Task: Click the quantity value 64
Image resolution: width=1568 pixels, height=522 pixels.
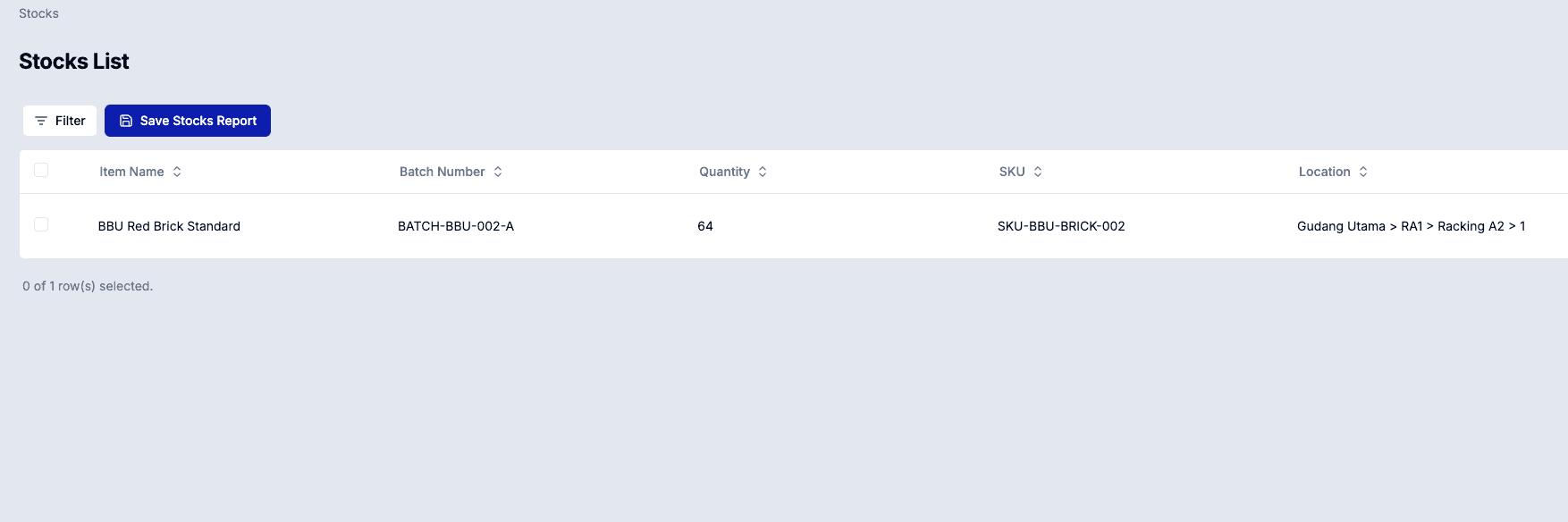Action: (x=705, y=226)
